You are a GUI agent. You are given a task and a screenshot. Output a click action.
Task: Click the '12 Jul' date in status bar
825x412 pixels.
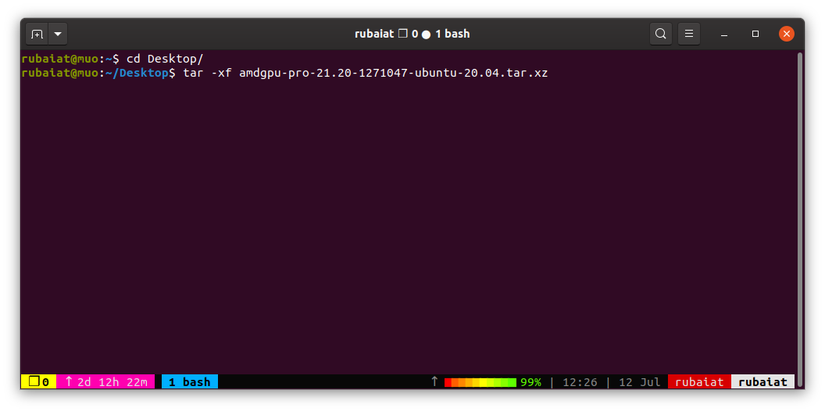639,382
